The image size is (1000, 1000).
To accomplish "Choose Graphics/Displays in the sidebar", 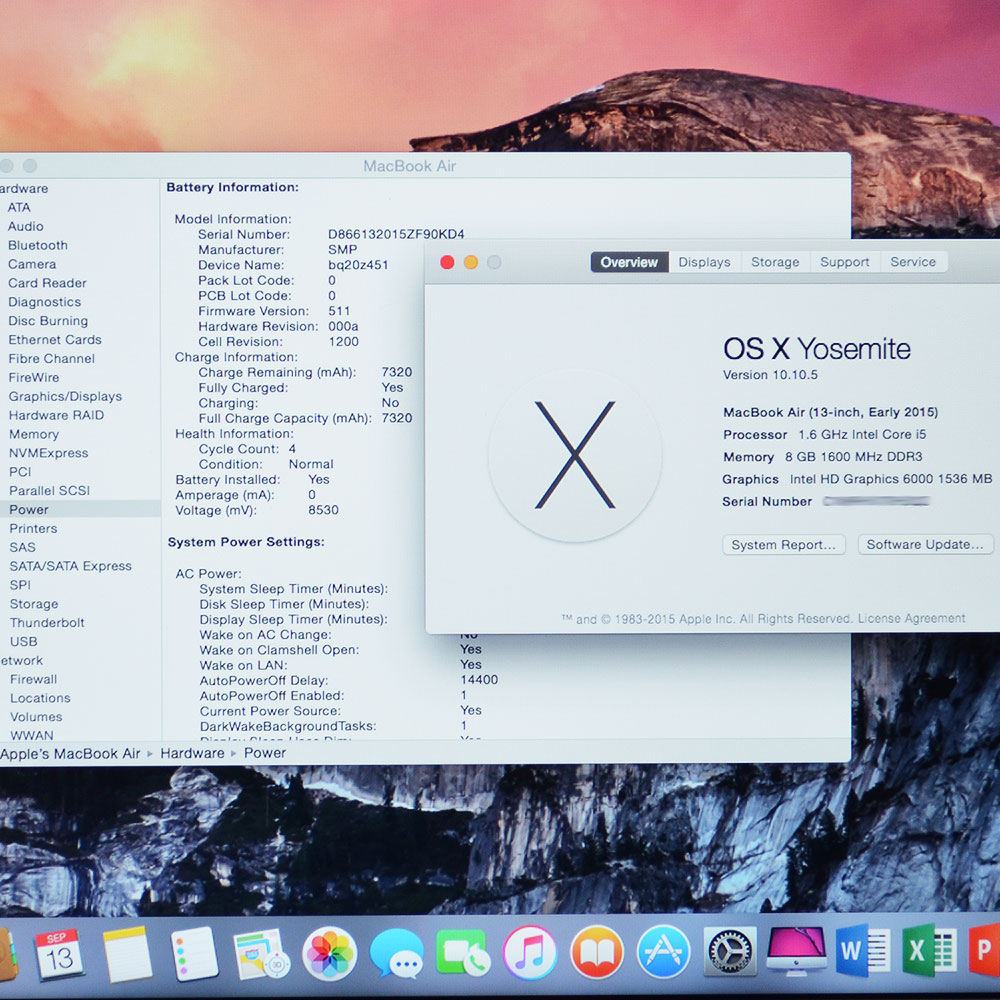I will 65,397.
